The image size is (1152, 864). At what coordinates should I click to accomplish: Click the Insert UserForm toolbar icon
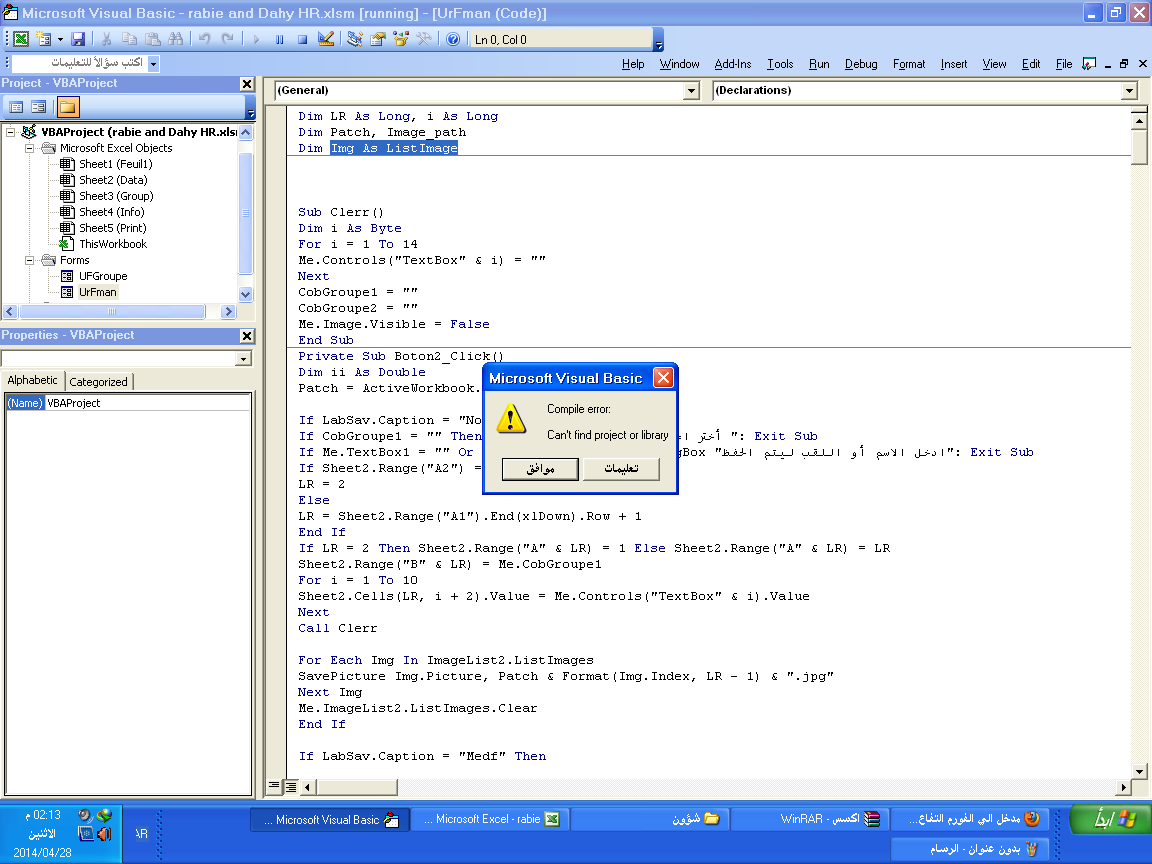coord(44,39)
